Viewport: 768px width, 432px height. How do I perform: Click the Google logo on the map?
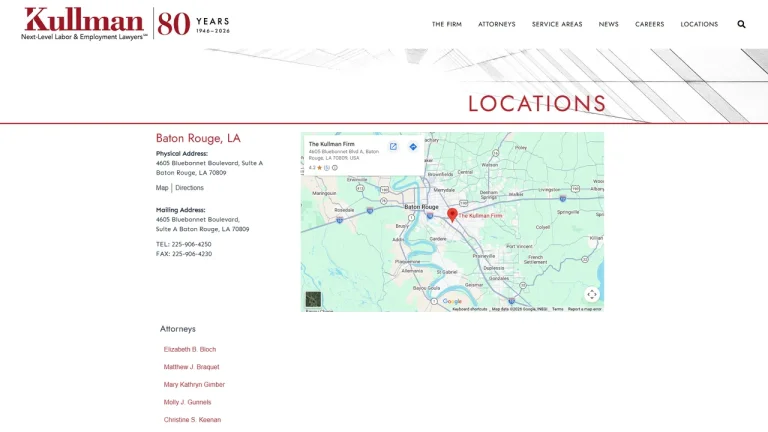point(452,301)
